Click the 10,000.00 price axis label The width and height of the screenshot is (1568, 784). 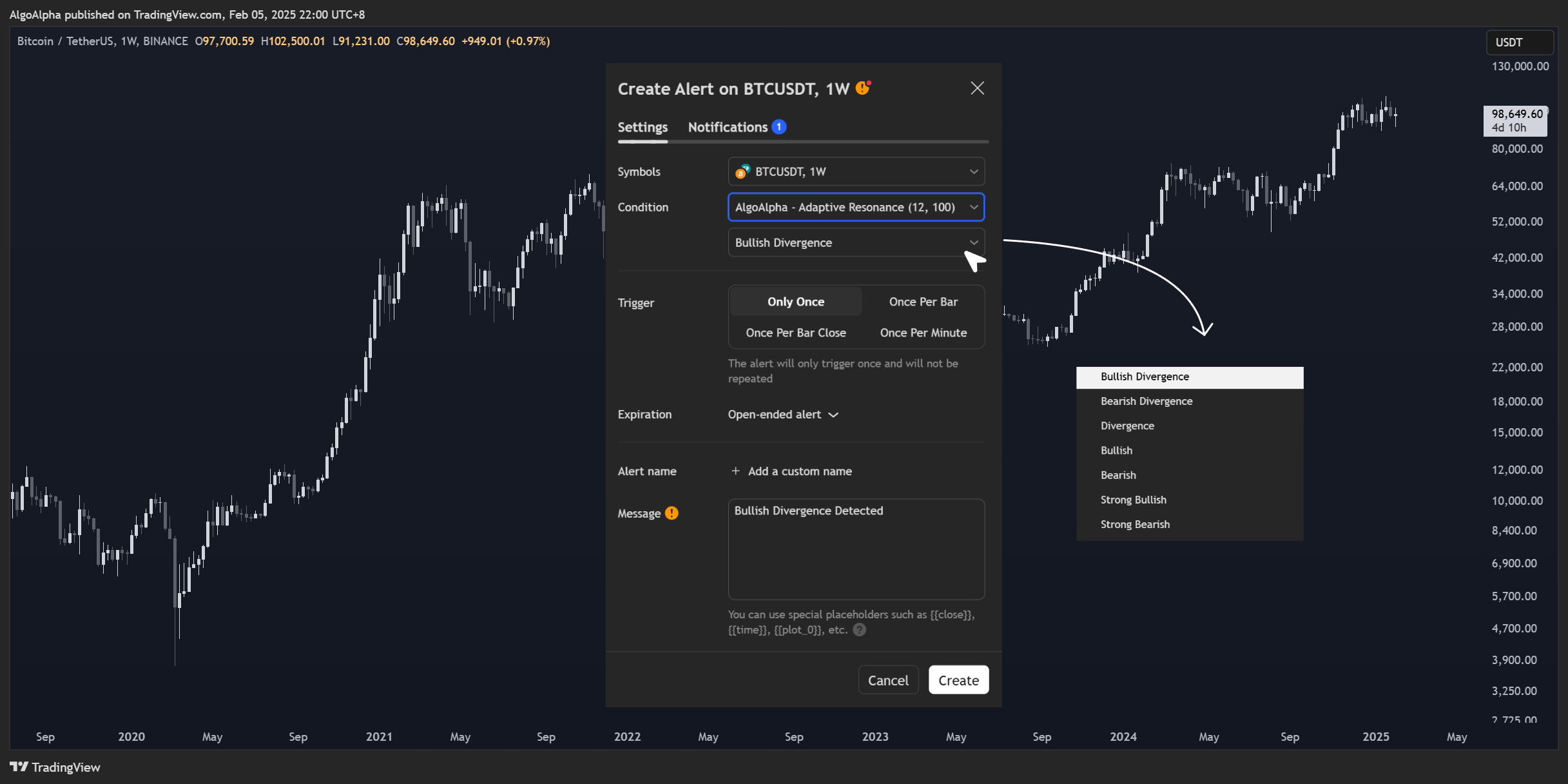click(x=1517, y=501)
